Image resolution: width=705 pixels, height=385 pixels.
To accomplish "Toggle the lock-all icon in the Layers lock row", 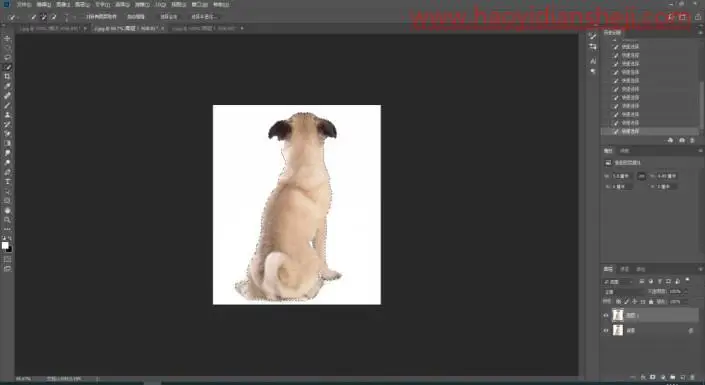I will pos(651,301).
